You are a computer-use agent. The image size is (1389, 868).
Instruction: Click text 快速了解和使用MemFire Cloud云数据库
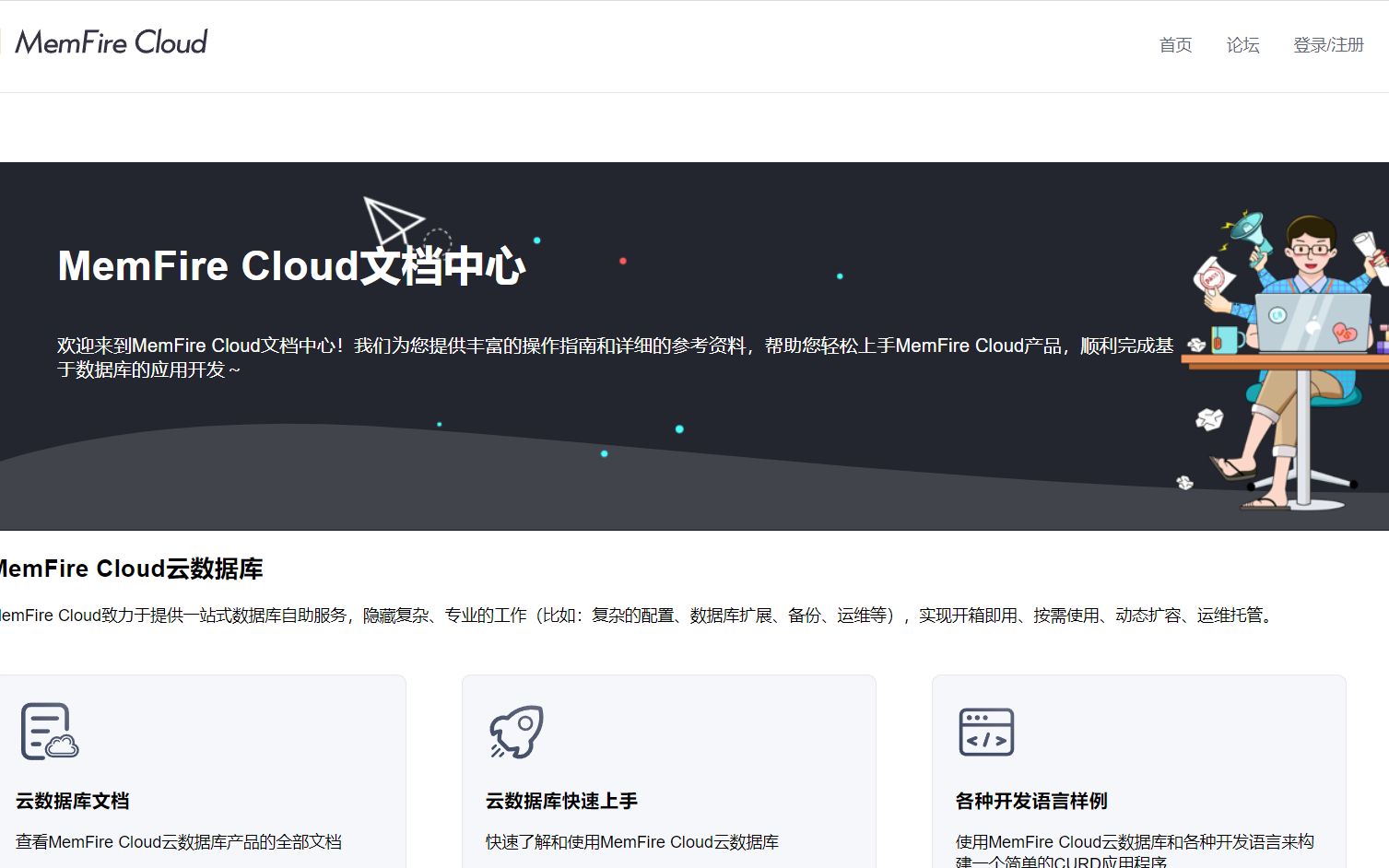click(632, 841)
